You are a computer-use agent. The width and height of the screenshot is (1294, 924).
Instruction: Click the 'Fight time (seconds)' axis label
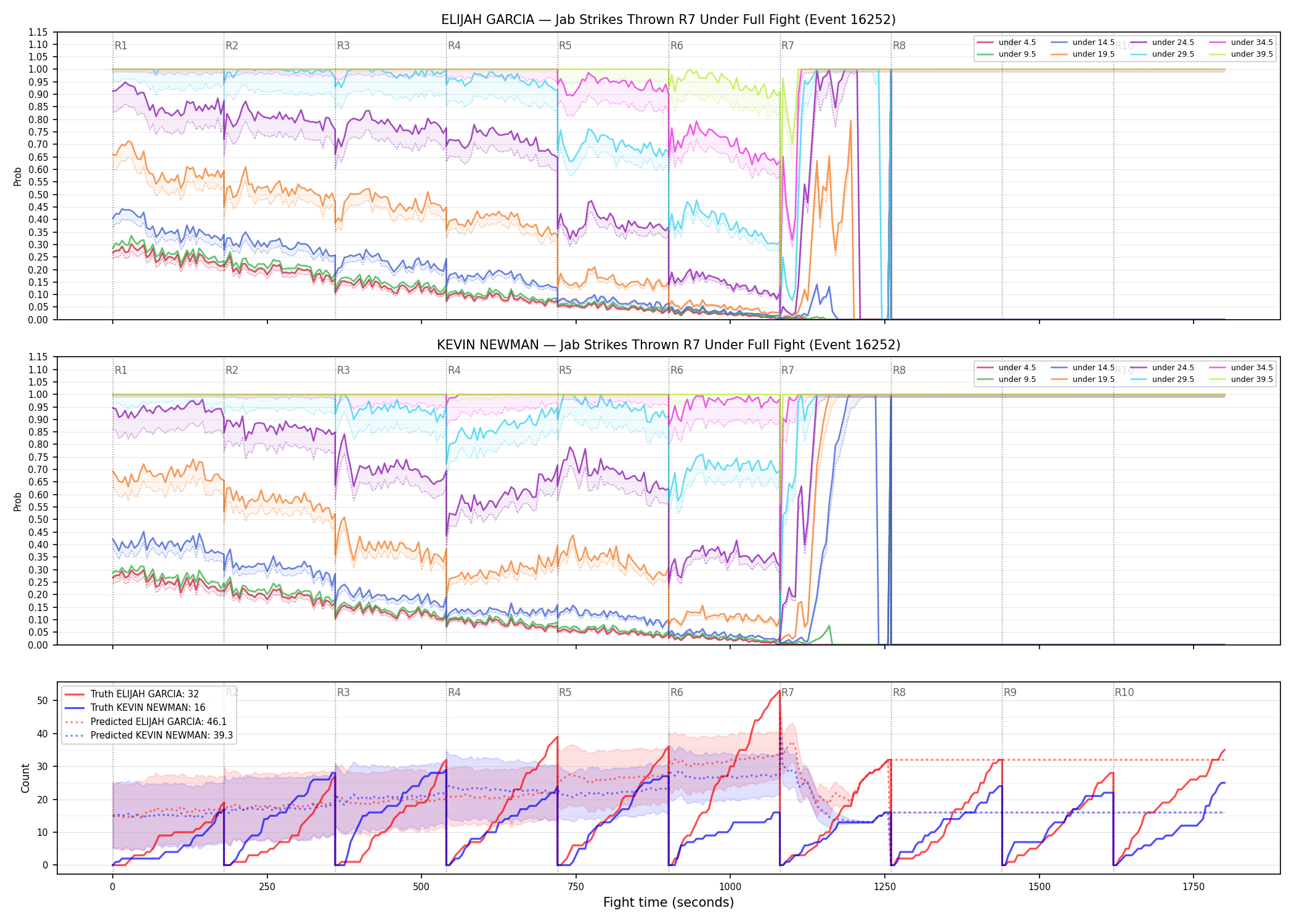(x=669, y=902)
